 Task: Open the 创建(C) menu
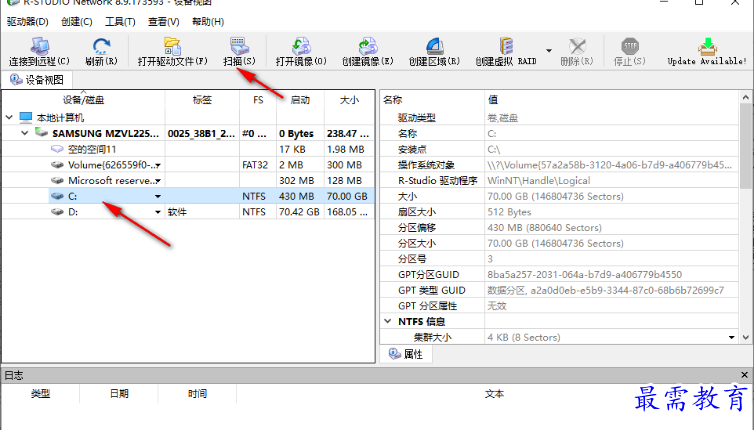[77, 22]
